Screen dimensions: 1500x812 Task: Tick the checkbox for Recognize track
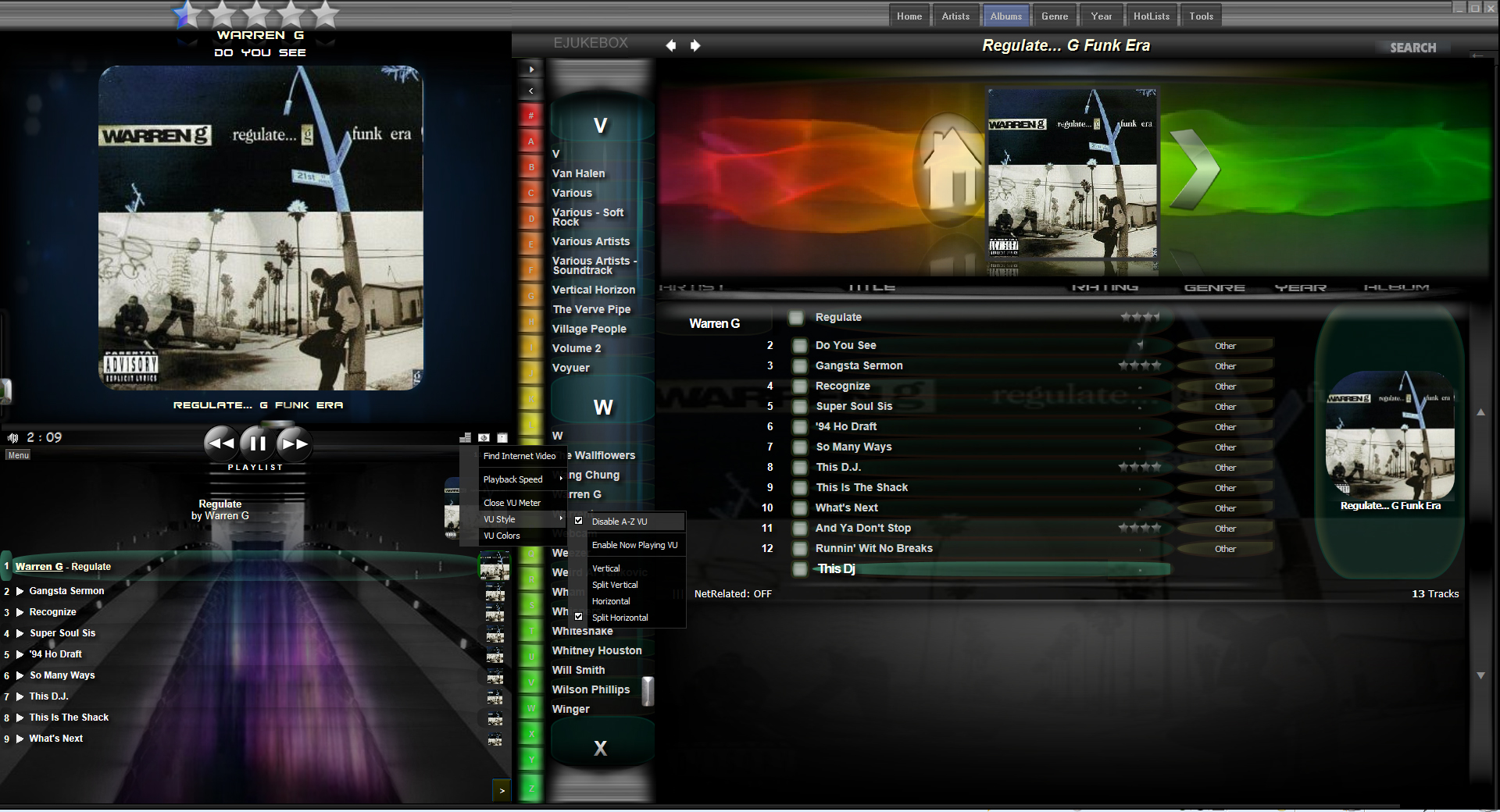pos(800,386)
